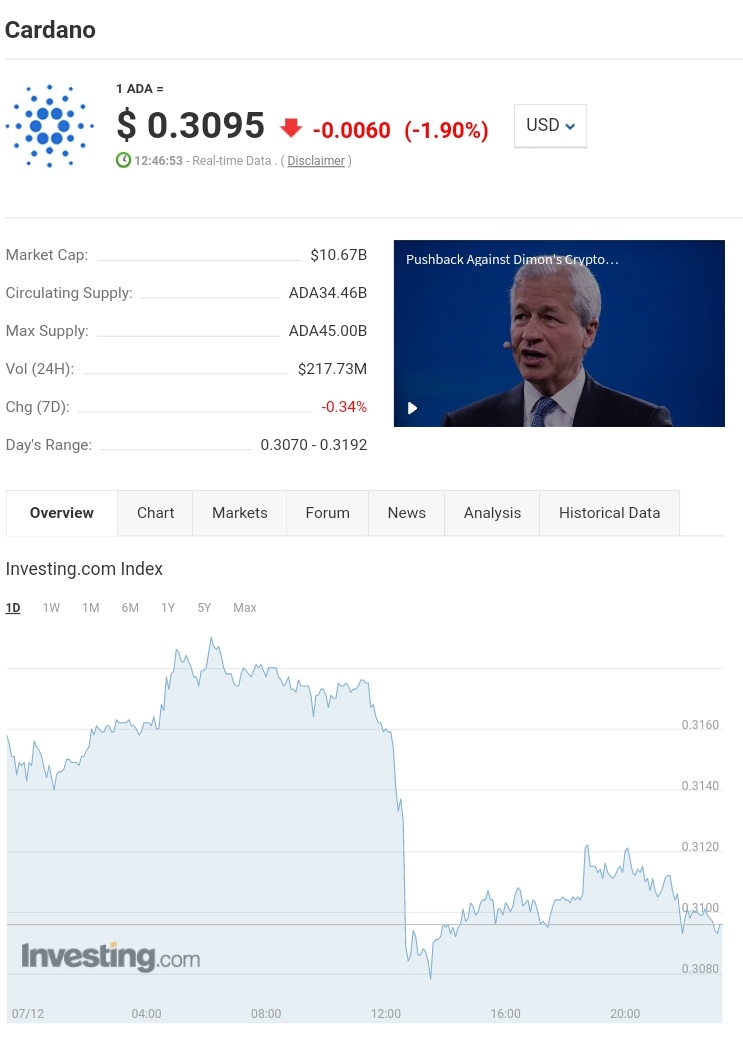Open the Forum tab
Image resolution: width=743 pixels, height=1053 pixels.
click(x=327, y=513)
